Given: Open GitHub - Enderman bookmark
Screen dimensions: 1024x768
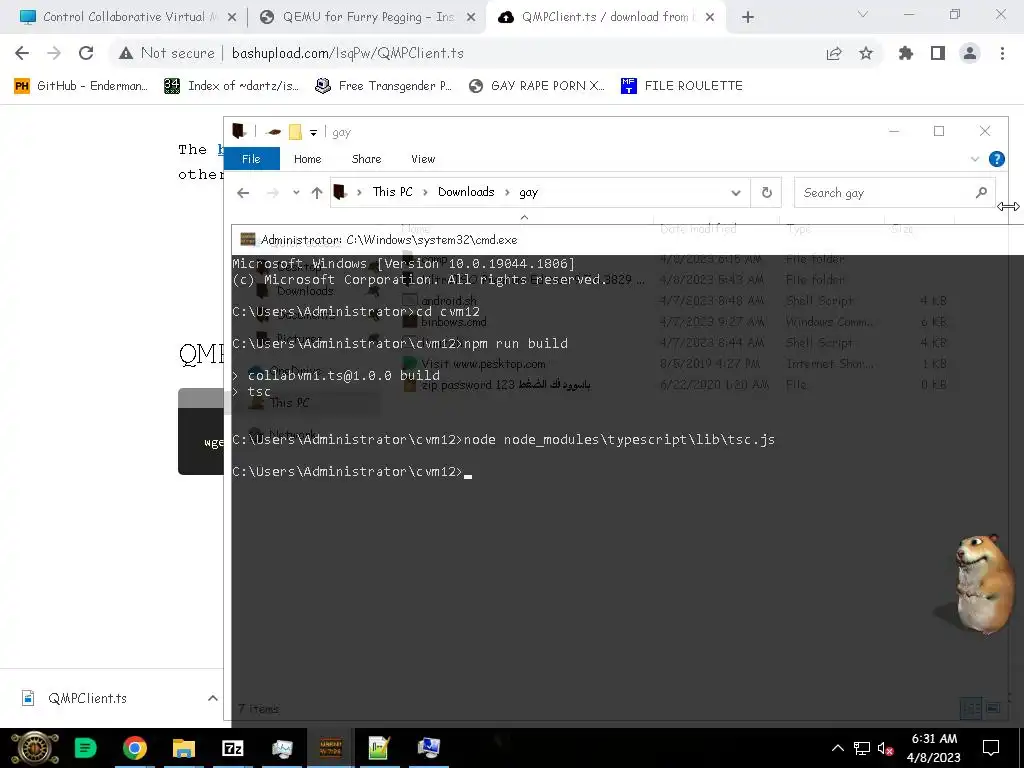Looking at the screenshot, I should coord(82,86).
